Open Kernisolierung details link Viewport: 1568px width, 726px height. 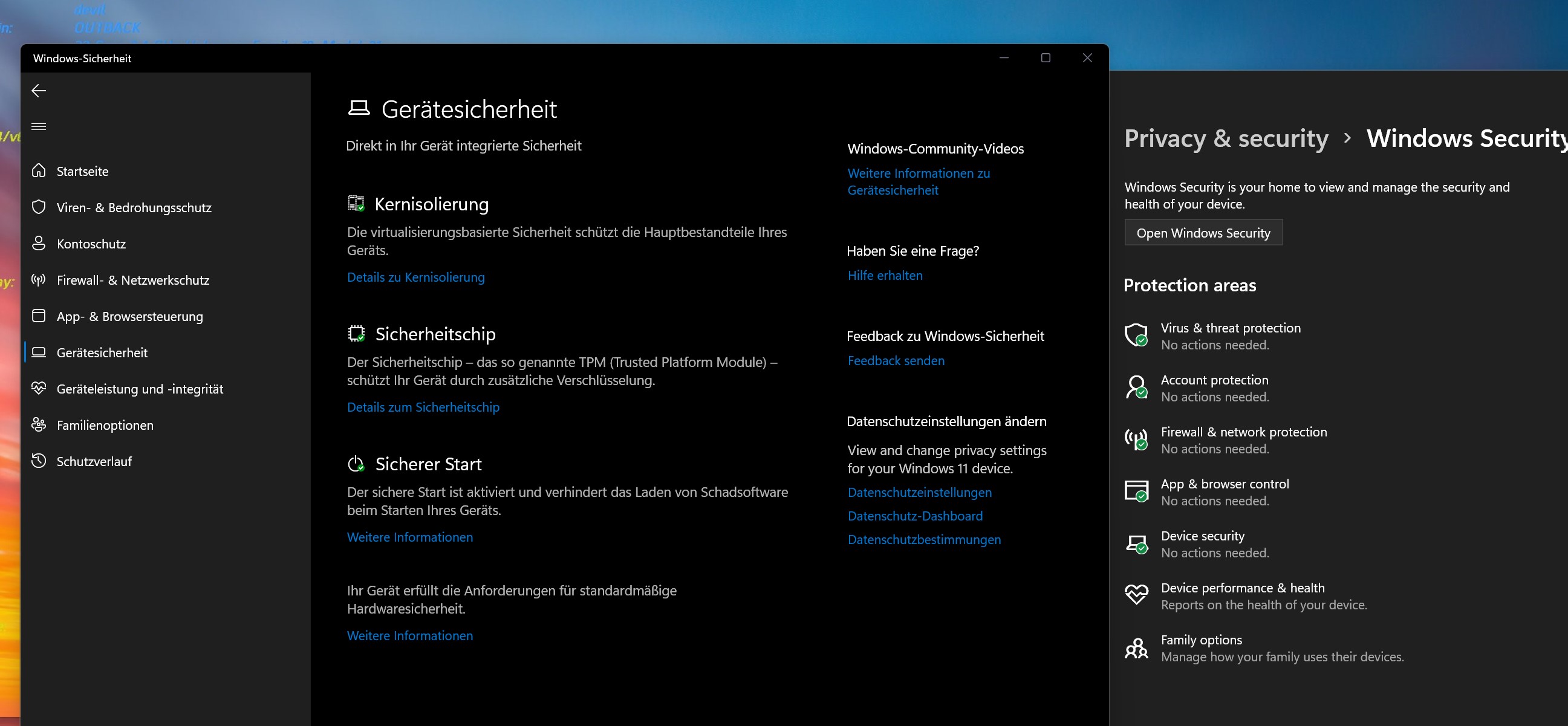point(416,276)
